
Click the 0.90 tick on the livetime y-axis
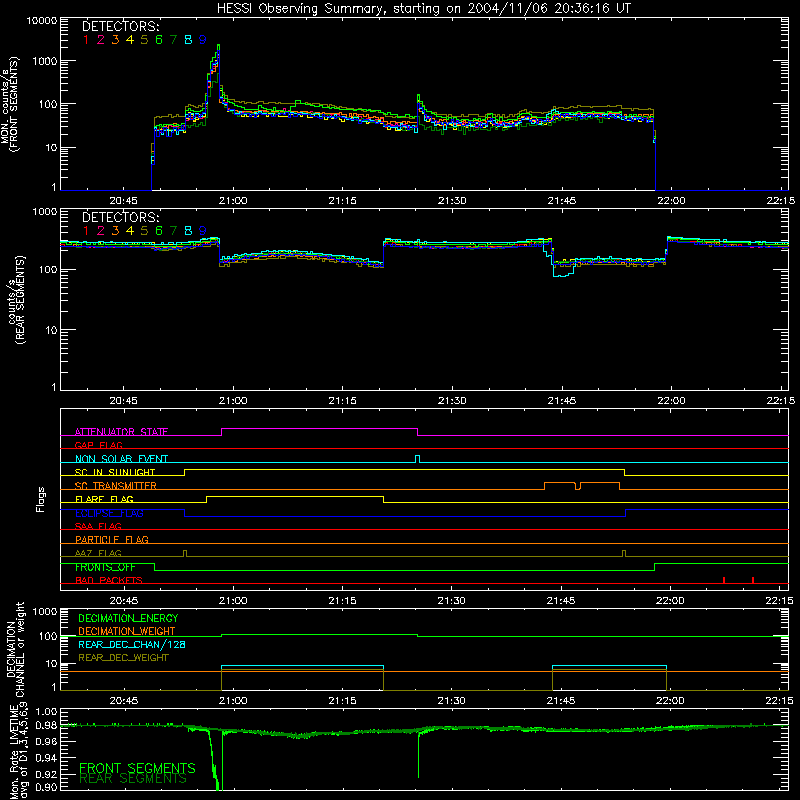pos(46,787)
